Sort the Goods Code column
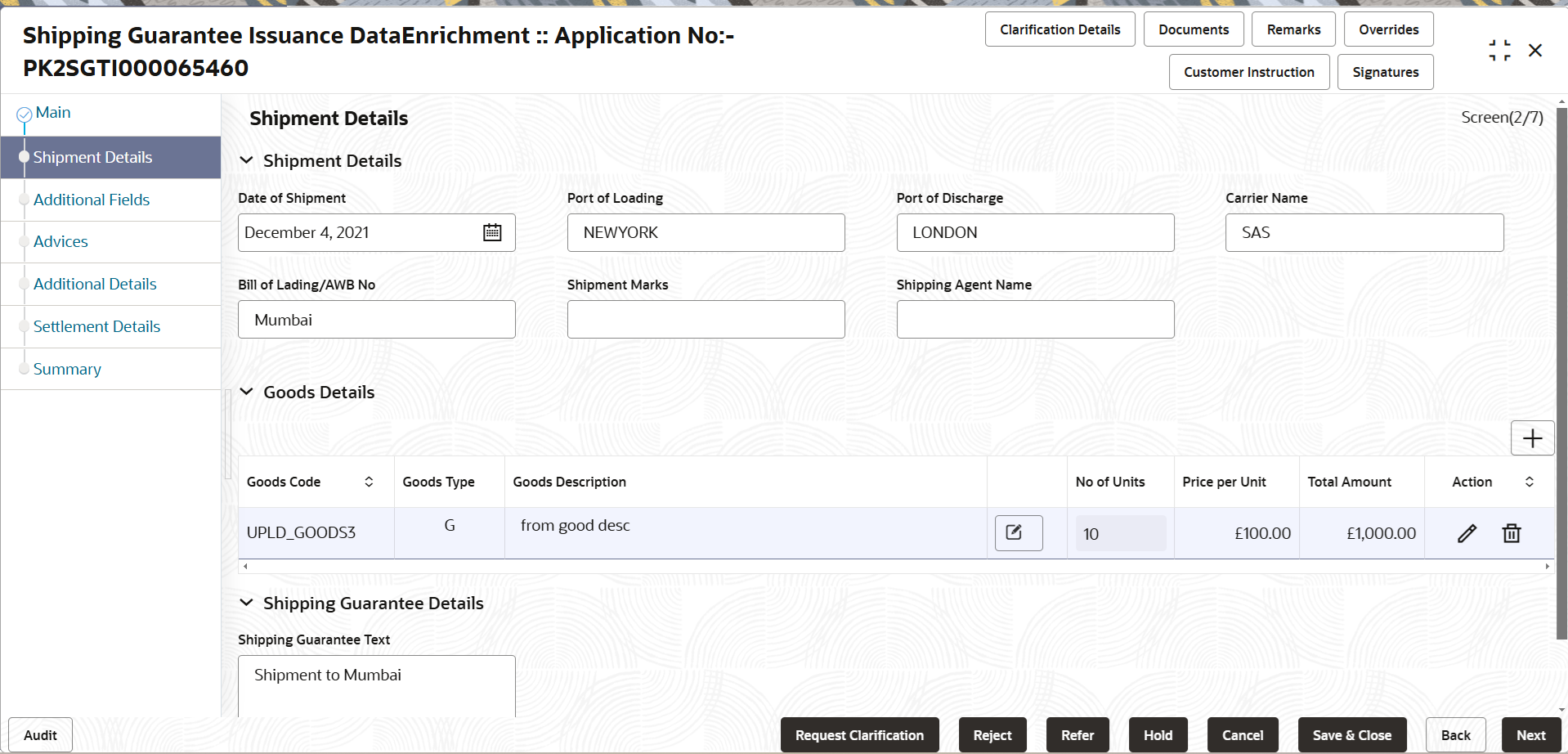 click(370, 482)
